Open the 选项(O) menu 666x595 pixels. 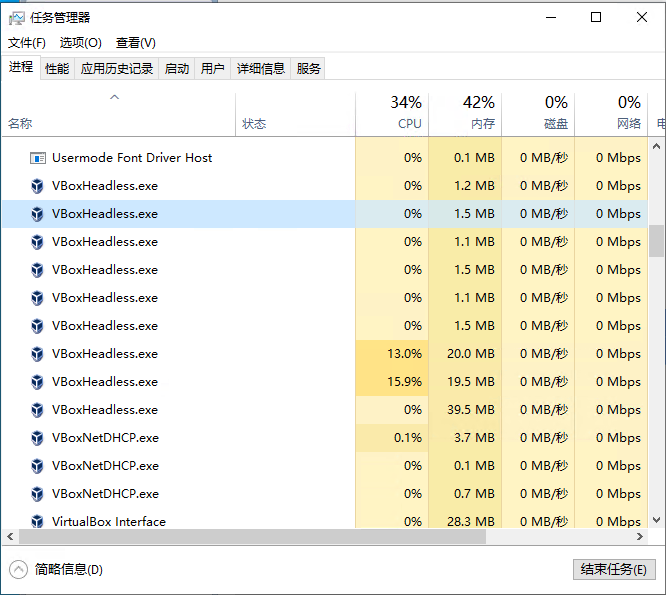[x=80, y=43]
